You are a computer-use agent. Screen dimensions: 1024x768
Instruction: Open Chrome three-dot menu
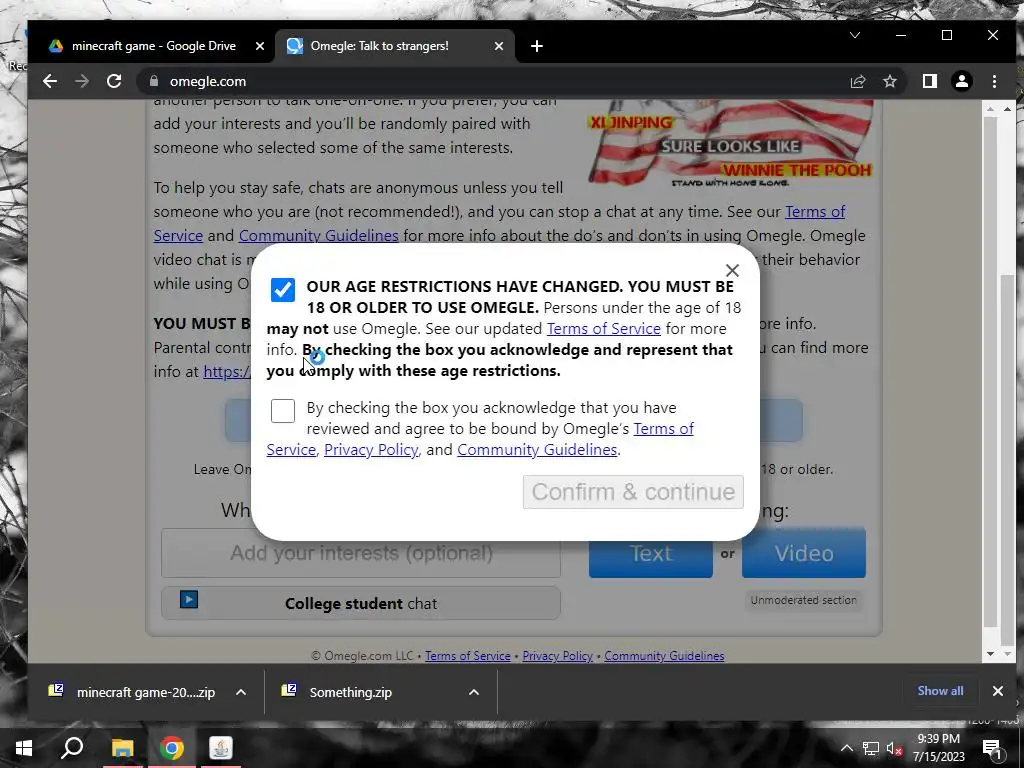(995, 81)
